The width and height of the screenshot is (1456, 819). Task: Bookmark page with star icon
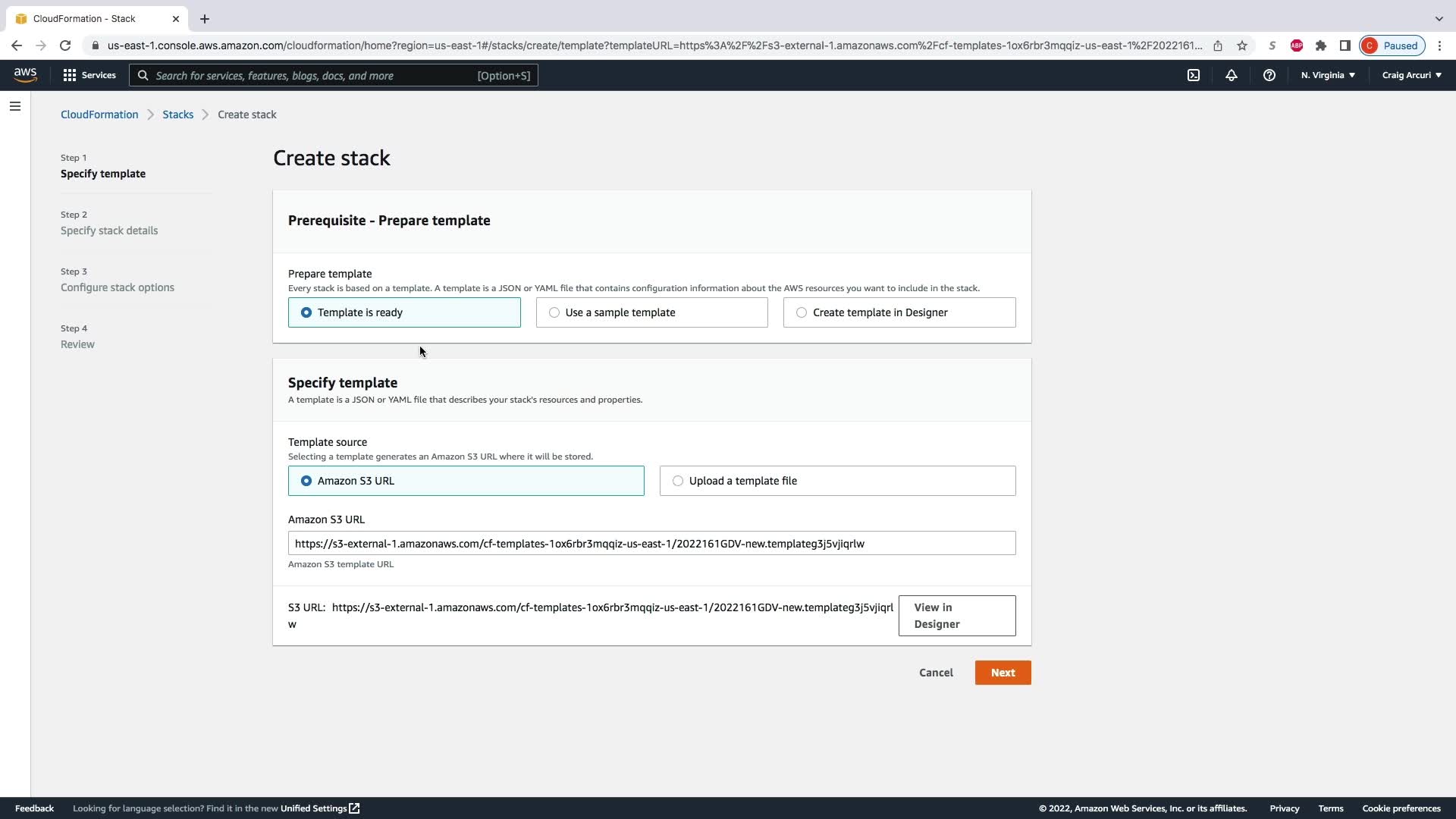coord(1242,45)
